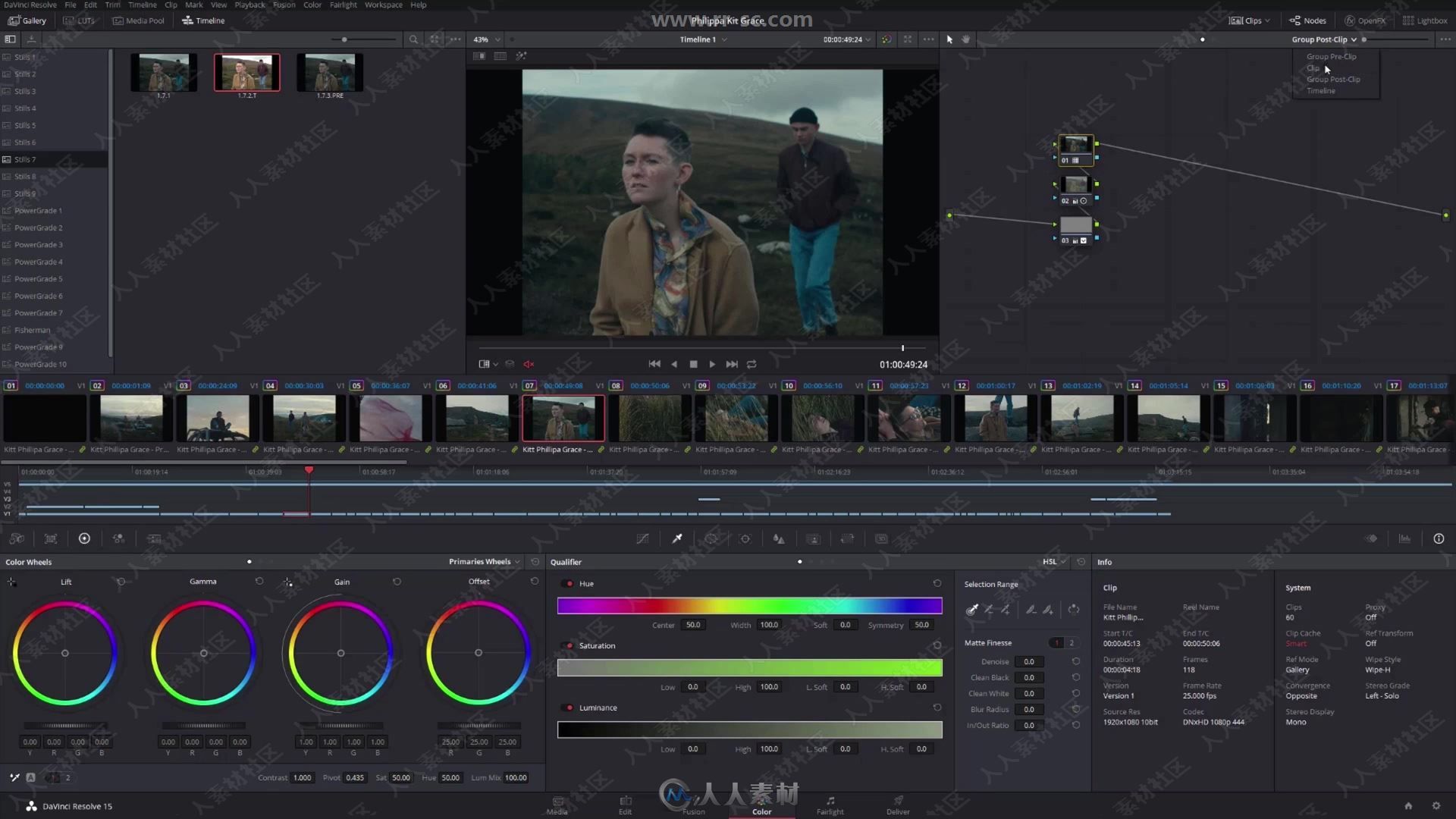Viewport: 1456px width, 819px height.
Task: Open the Key palette
Action: (x=813, y=538)
